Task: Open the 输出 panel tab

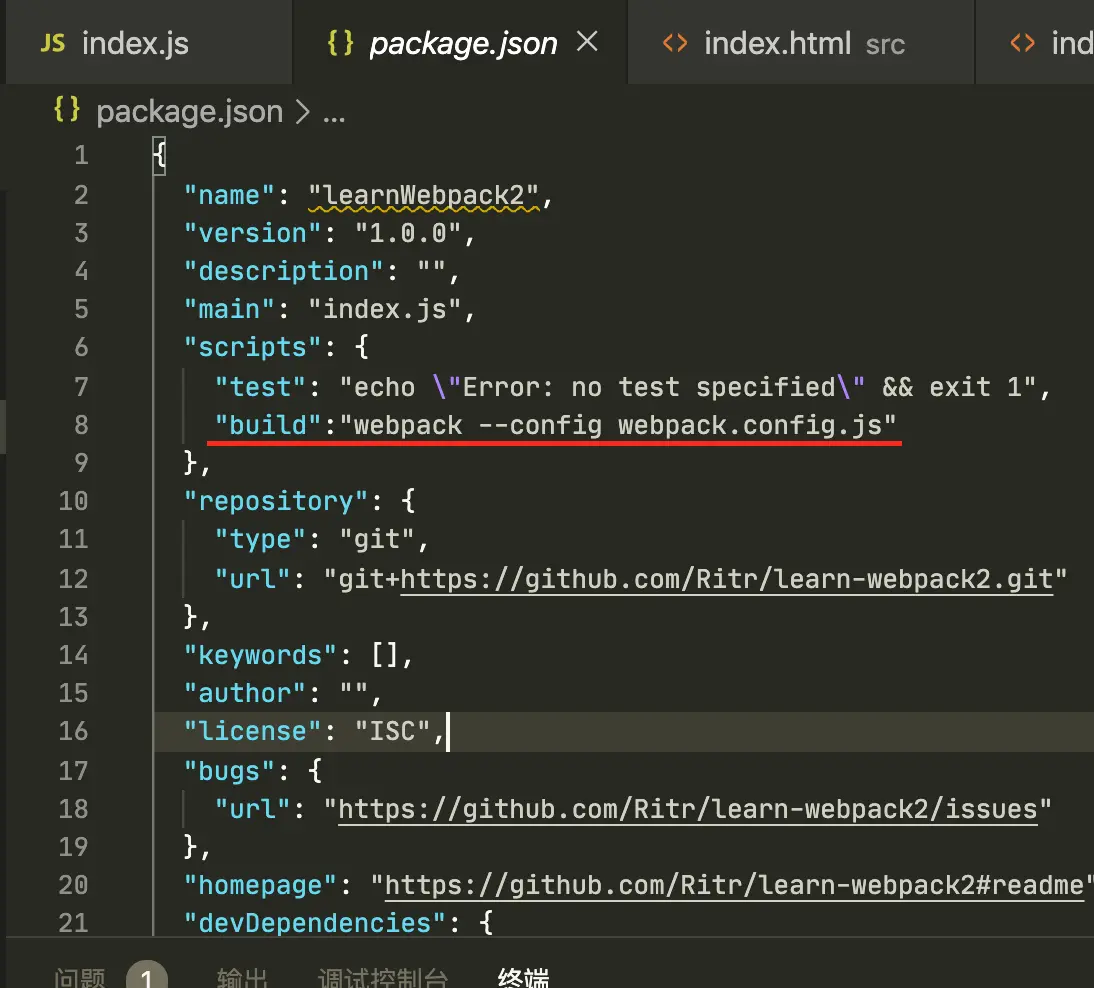Action: pyautogui.click(x=242, y=977)
